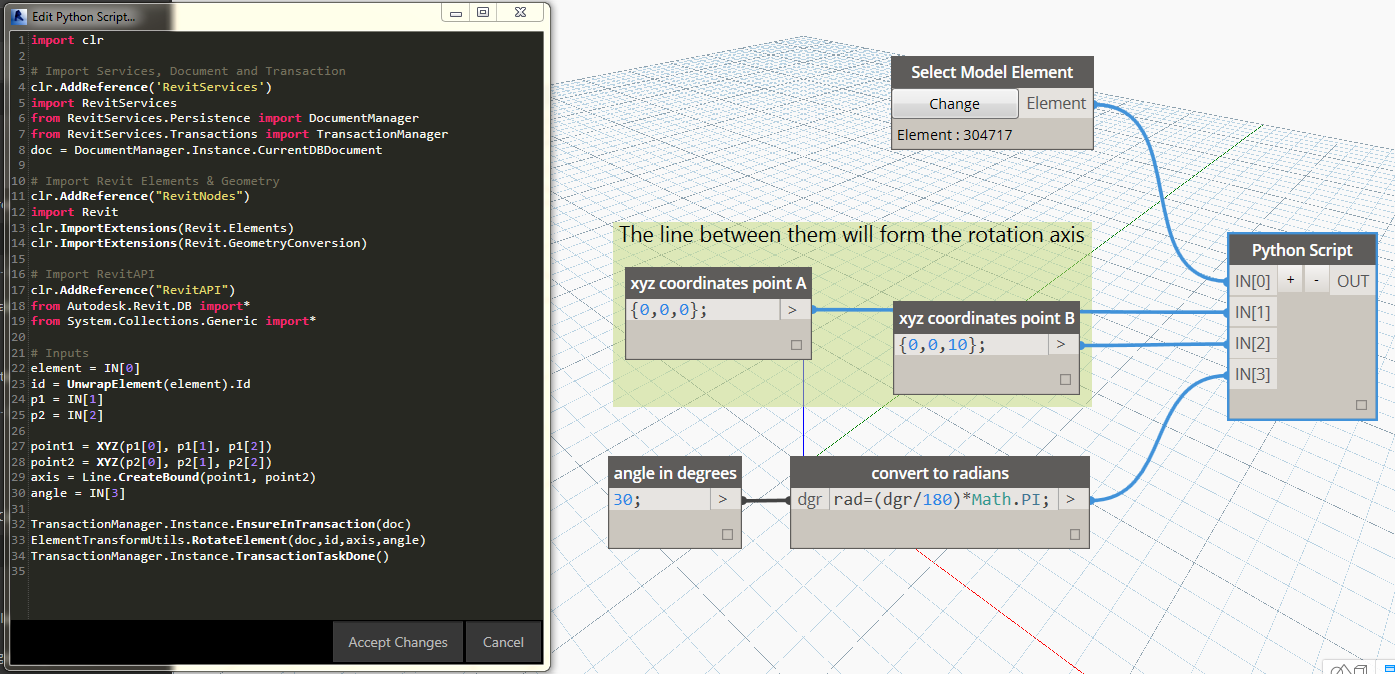Click the id = UnwrapElement(element).Id line
Viewport: 1395px width, 674px height.
pos(140,383)
